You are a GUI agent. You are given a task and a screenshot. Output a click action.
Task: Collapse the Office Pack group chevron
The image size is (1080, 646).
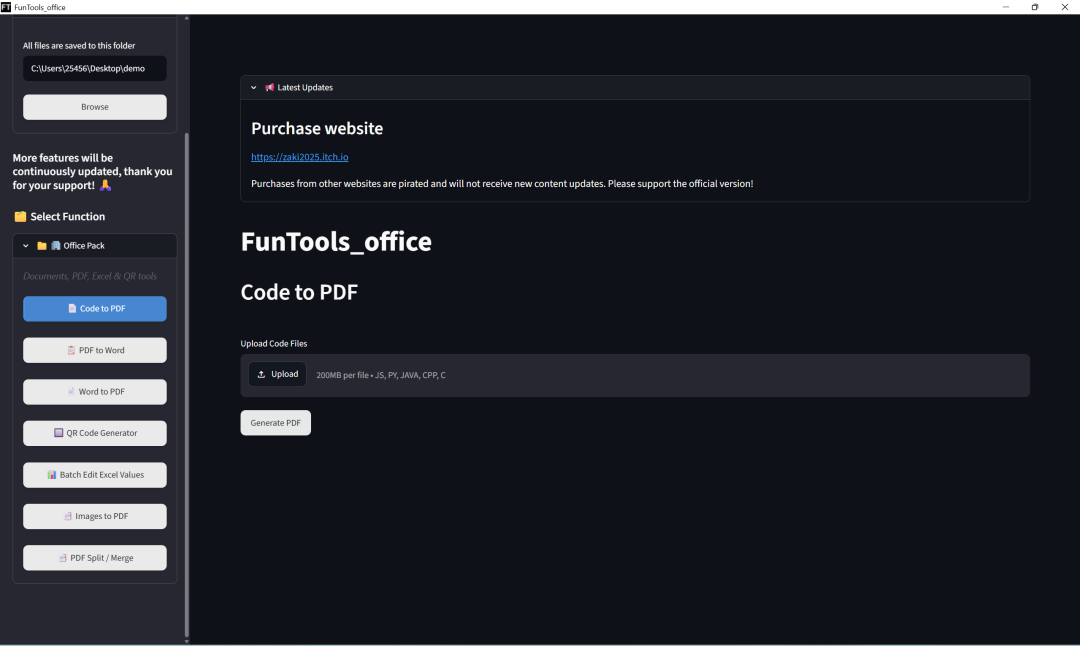[25, 246]
